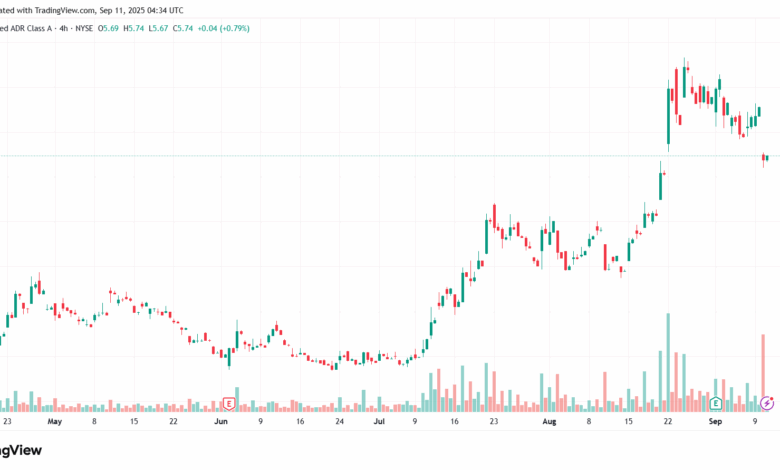Click the green earnings E marker near Sep
Screen dimensions: 780x470
pos(716,403)
